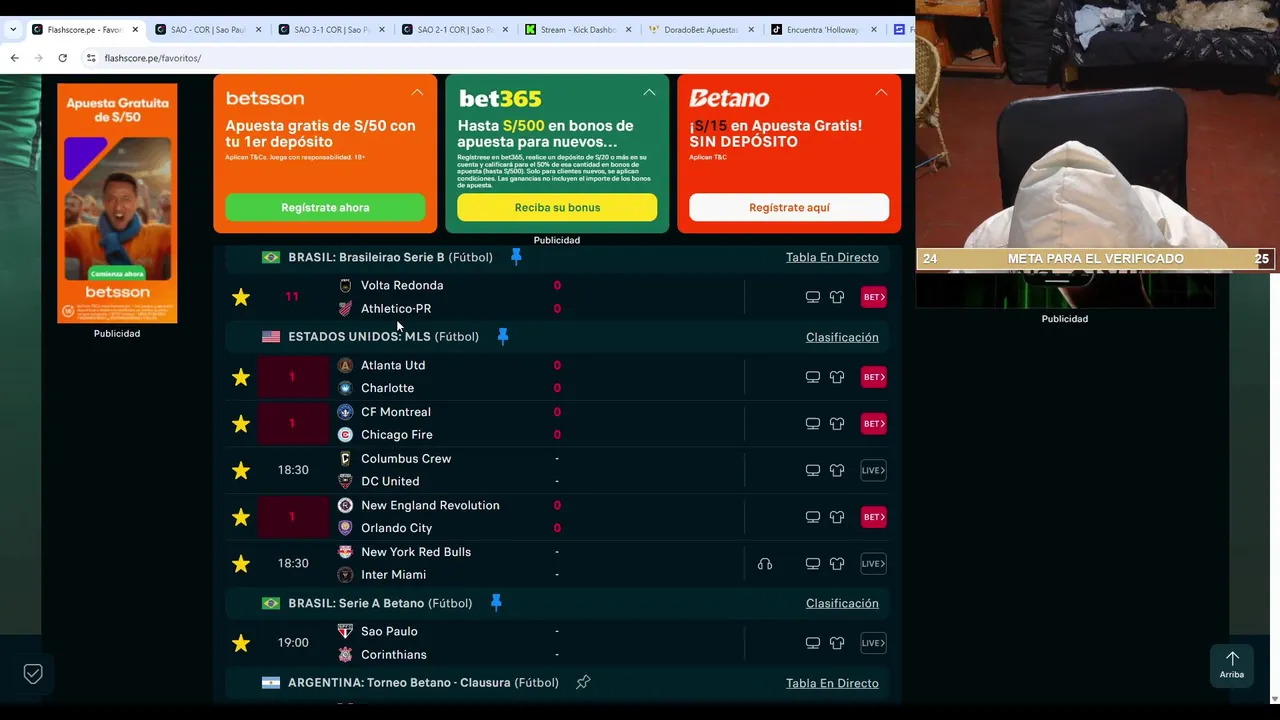
Task: Click Reciba su bonus button
Action: point(557,207)
